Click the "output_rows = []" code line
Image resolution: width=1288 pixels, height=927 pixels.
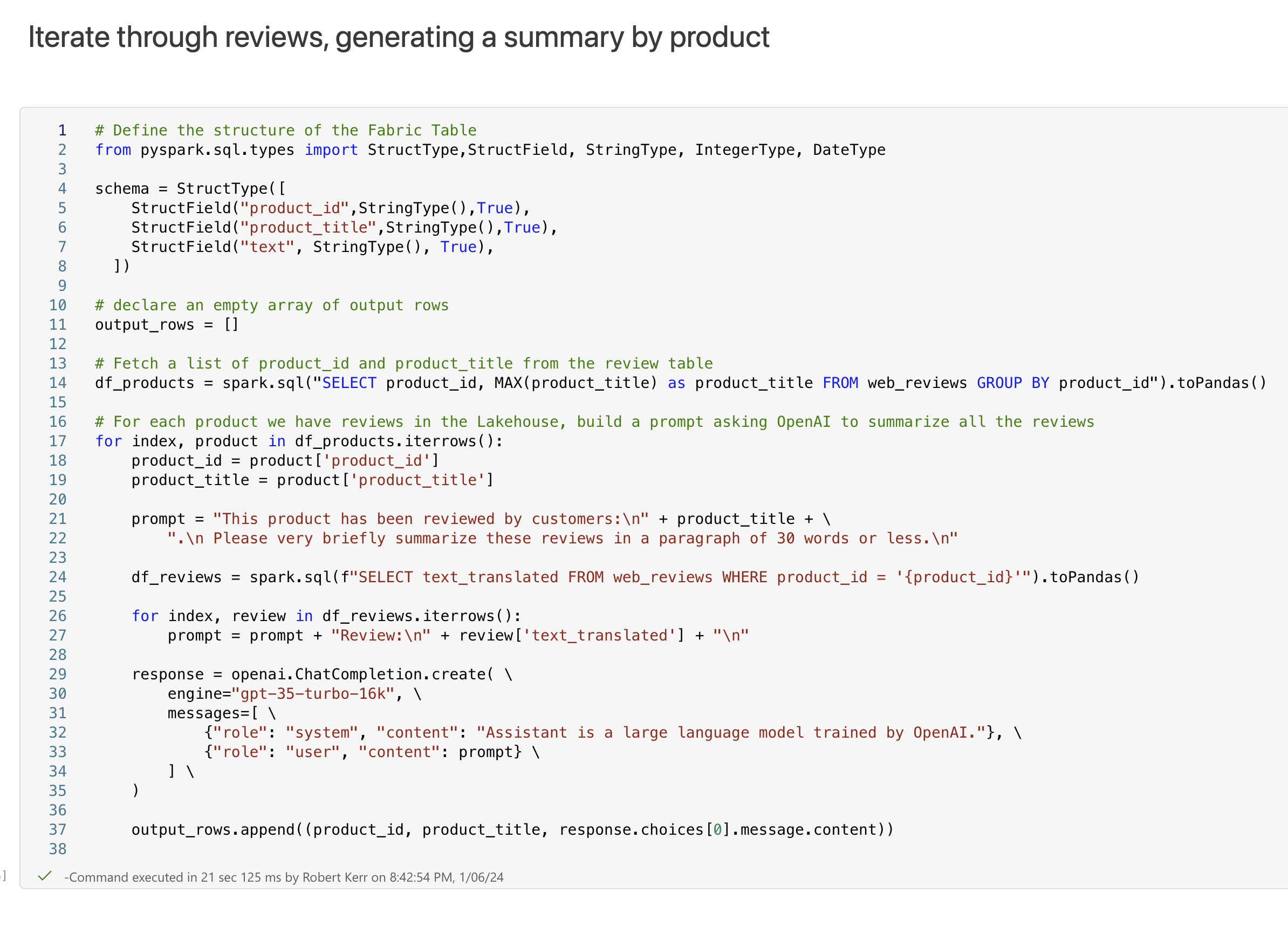coord(167,324)
